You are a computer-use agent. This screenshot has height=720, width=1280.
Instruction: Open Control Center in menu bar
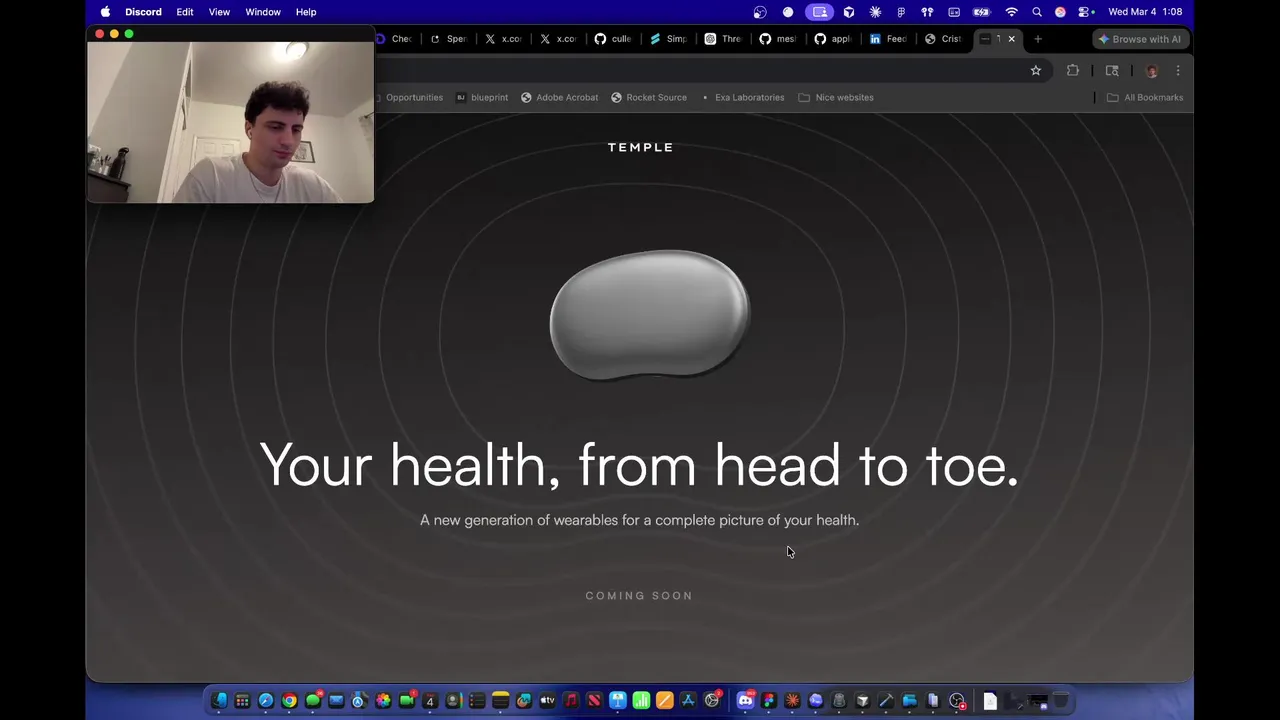(1083, 12)
